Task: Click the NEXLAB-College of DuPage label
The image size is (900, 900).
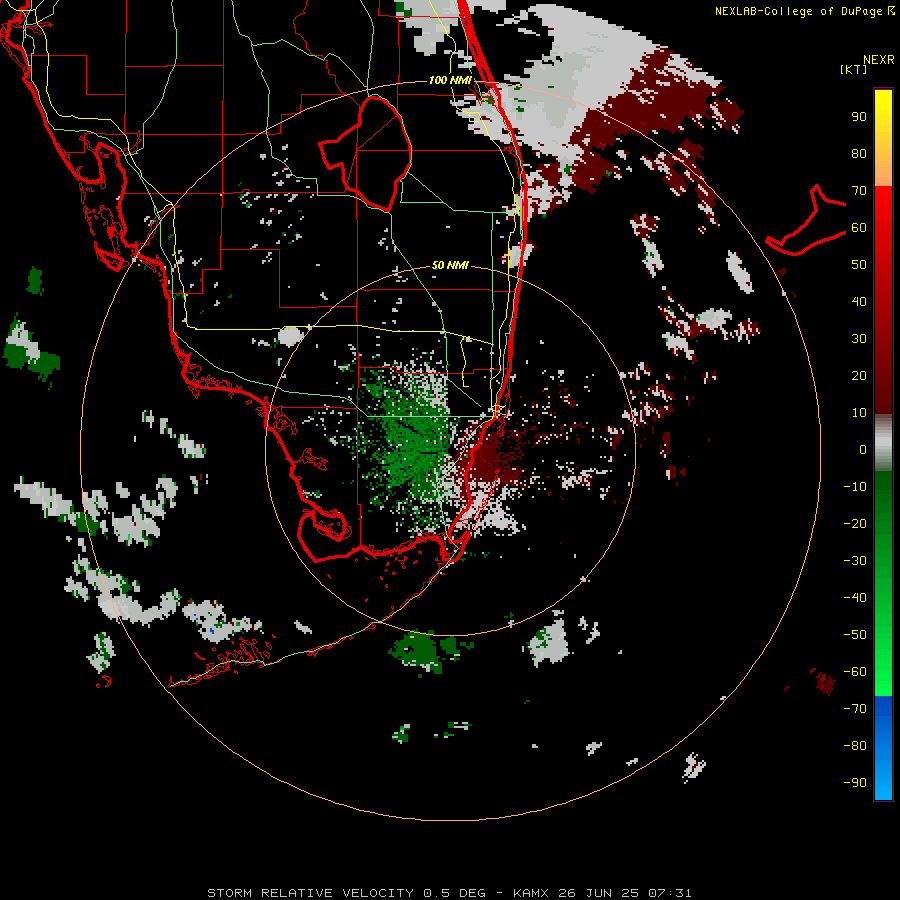Action: coord(799,11)
